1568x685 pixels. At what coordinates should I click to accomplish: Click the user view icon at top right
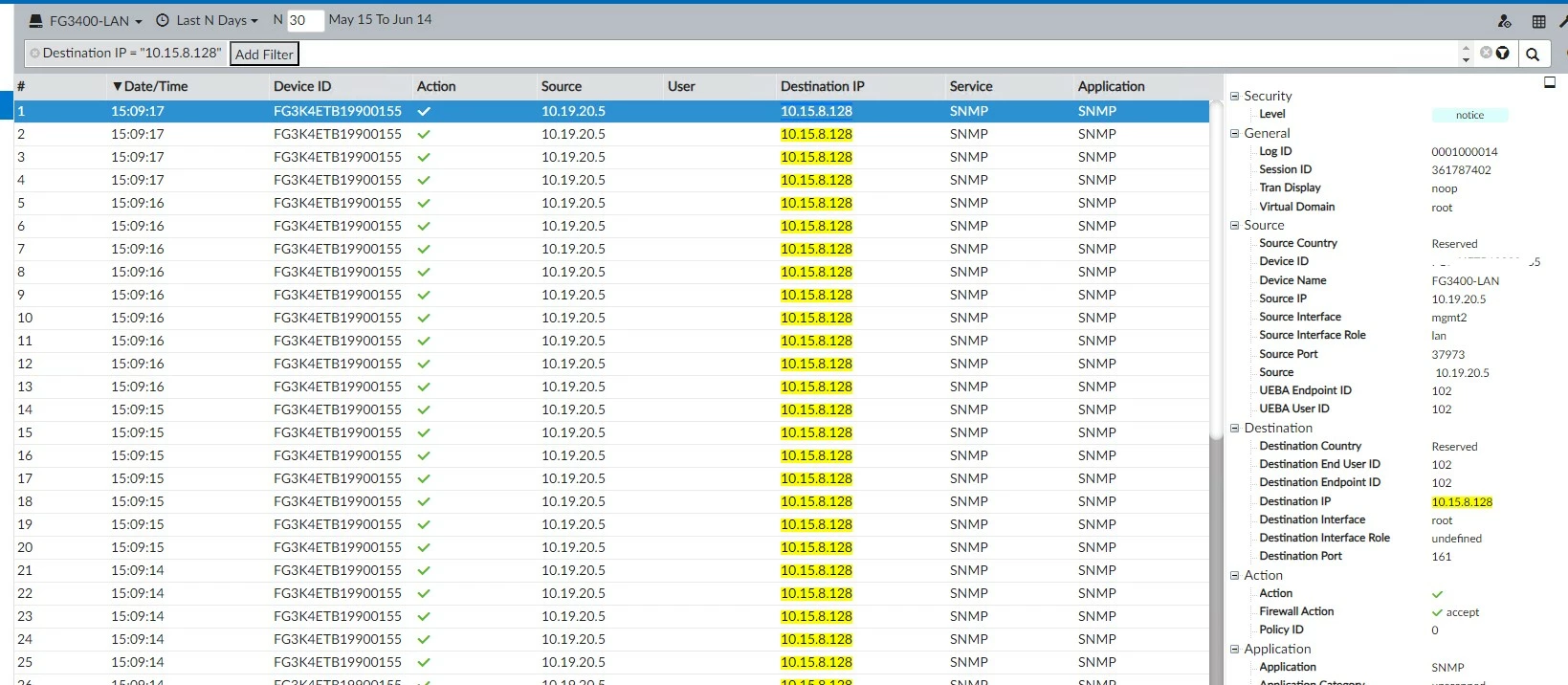[x=1504, y=21]
